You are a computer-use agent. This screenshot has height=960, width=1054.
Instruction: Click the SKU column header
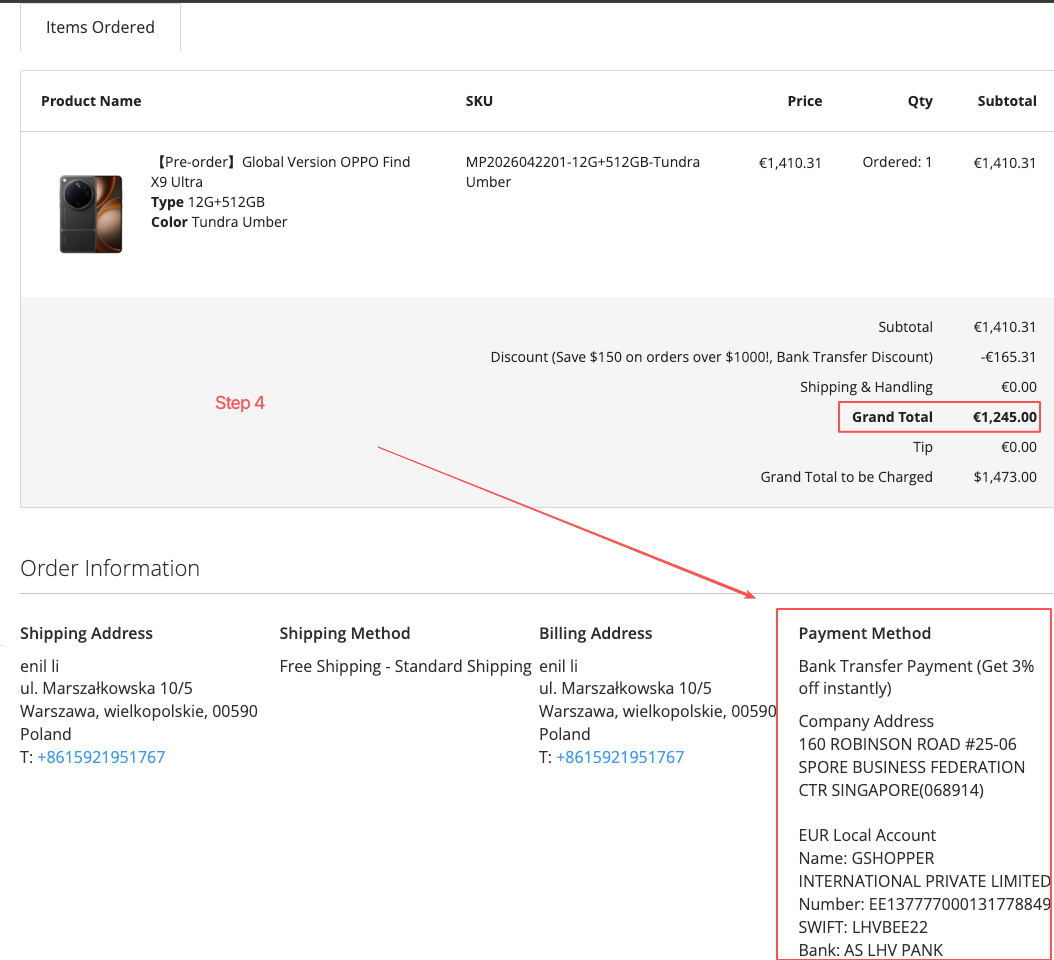[479, 101]
